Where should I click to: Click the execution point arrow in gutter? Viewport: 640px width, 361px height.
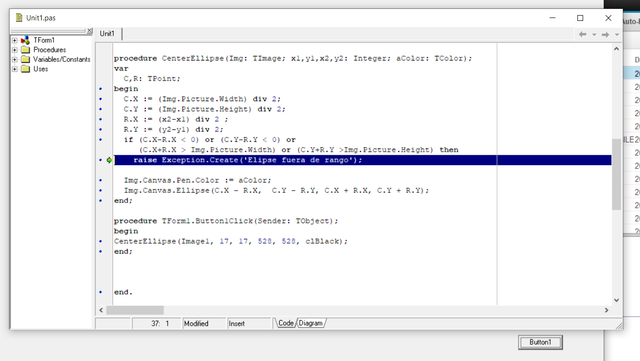point(109,160)
